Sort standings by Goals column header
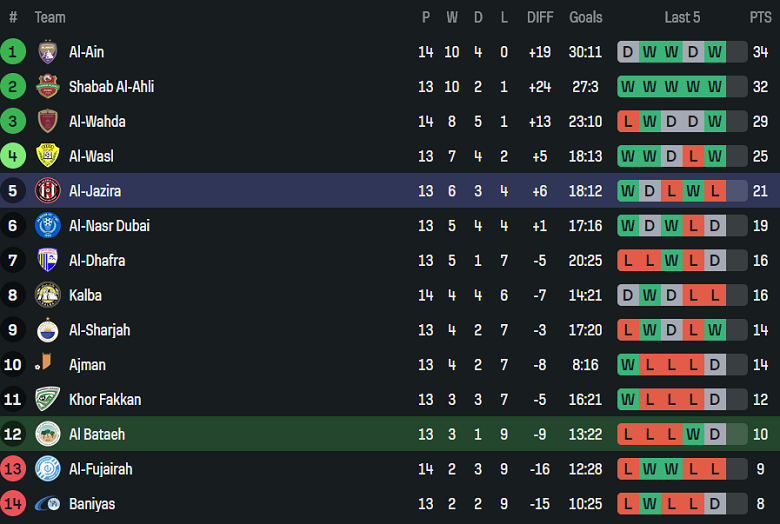The image size is (780, 524). [x=586, y=17]
